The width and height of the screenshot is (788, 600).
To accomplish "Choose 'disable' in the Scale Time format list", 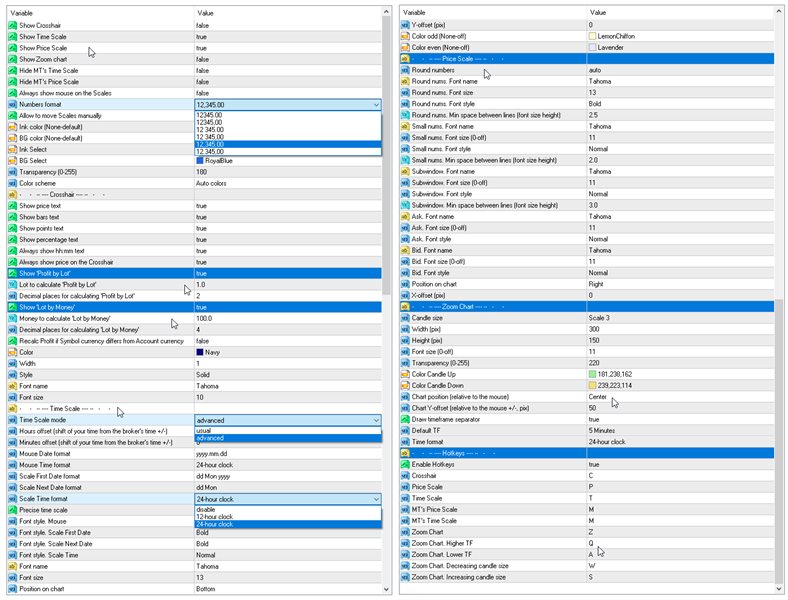I will 288,510.
